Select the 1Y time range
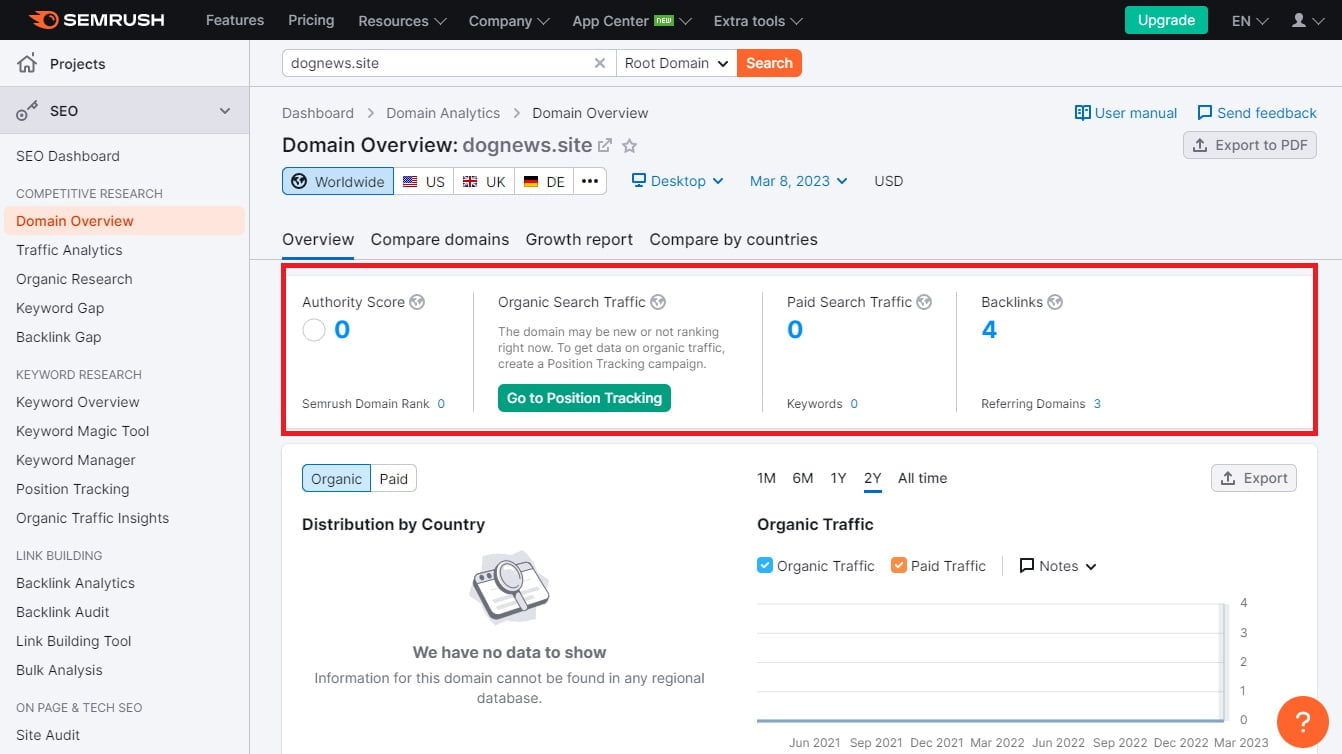1342x754 pixels. click(838, 478)
